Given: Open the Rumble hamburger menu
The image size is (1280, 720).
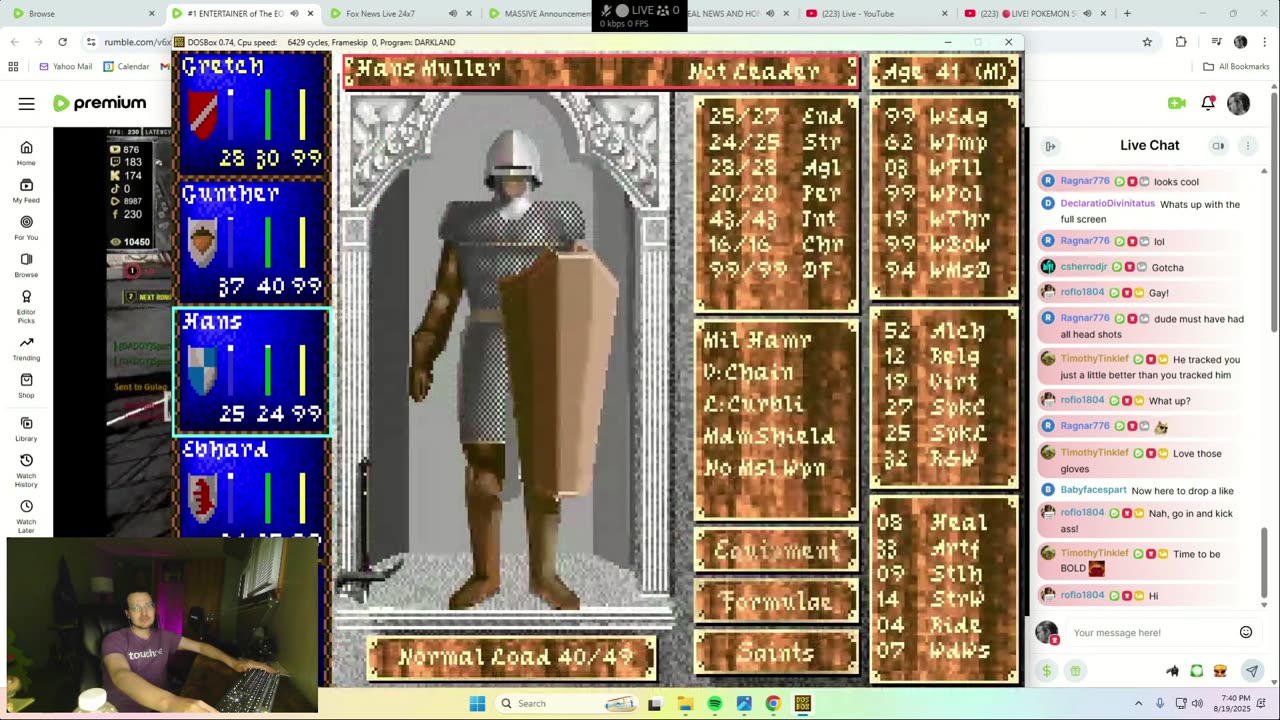Looking at the screenshot, I should pyautogui.click(x=27, y=103).
